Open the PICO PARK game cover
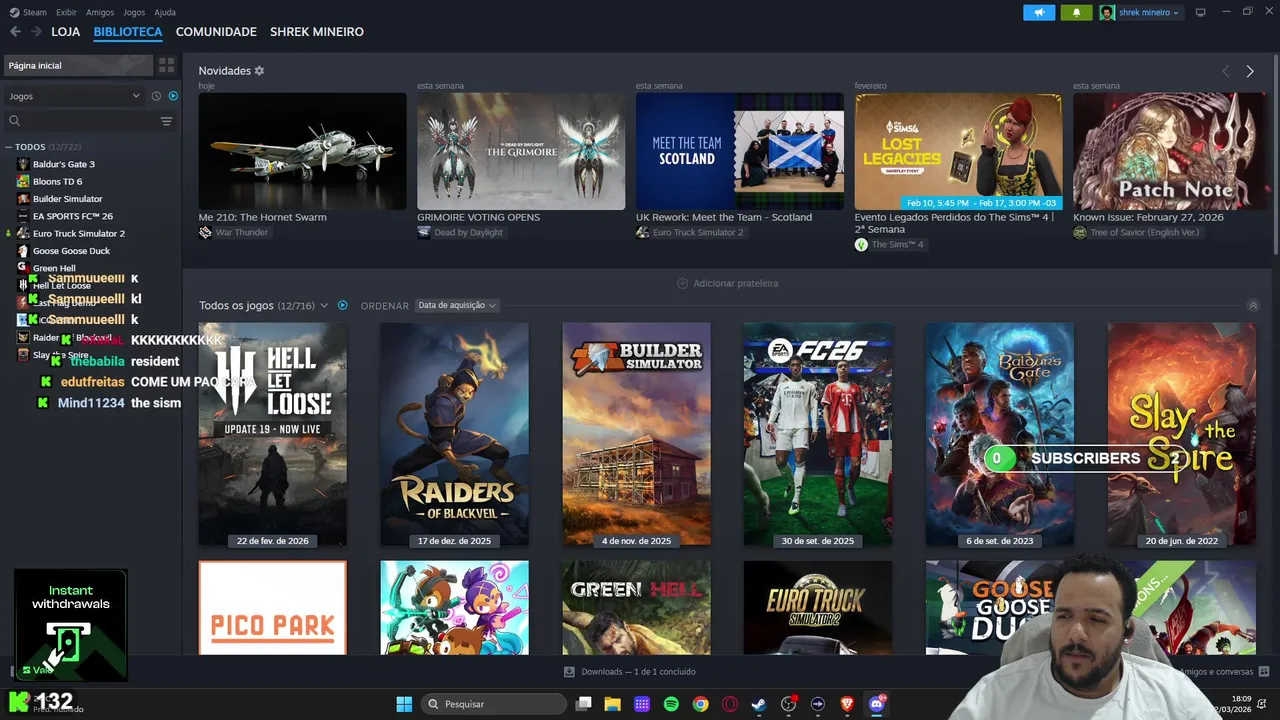This screenshot has width=1280, height=720. point(273,608)
